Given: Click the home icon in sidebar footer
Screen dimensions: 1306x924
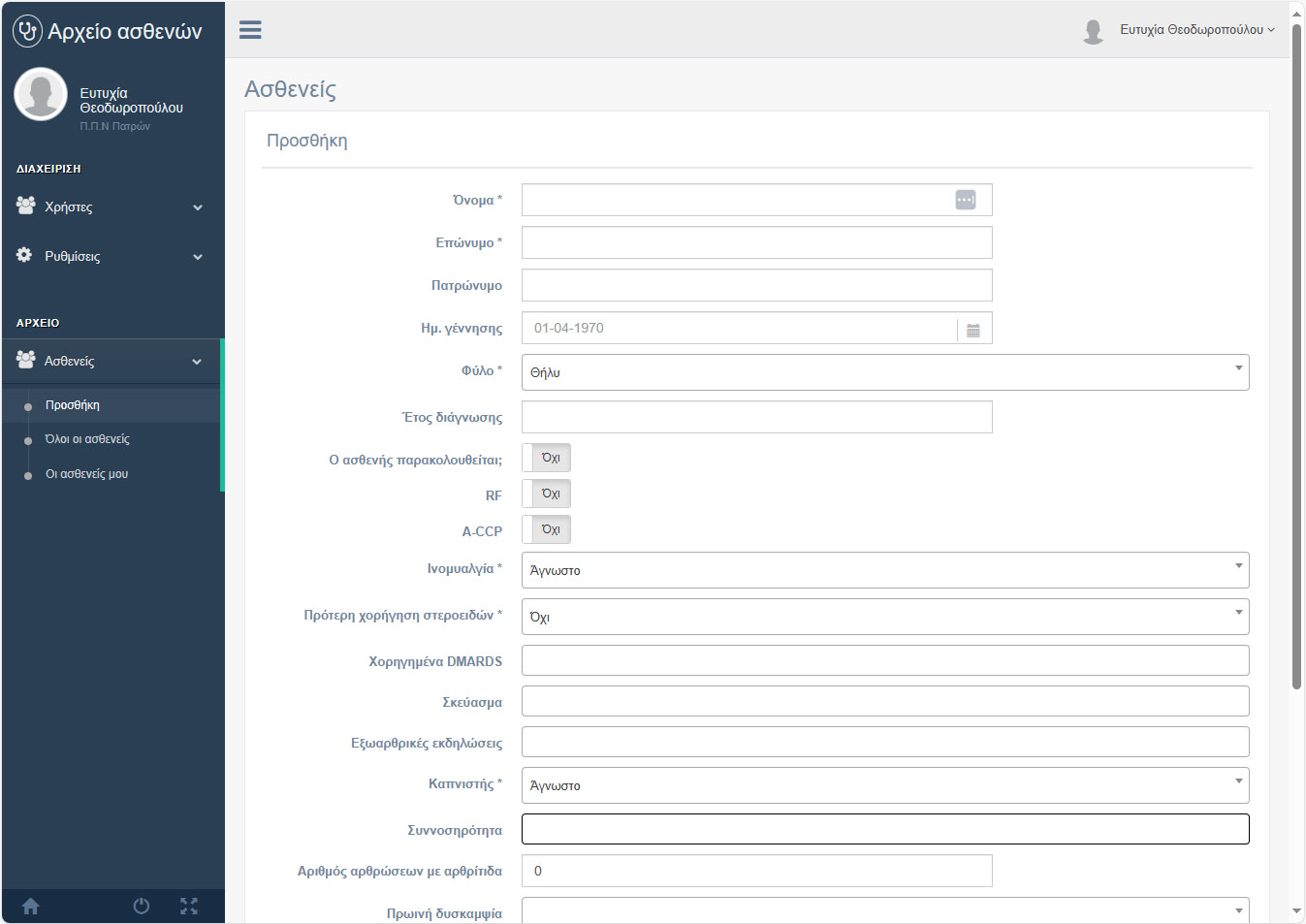Looking at the screenshot, I should coord(31,907).
